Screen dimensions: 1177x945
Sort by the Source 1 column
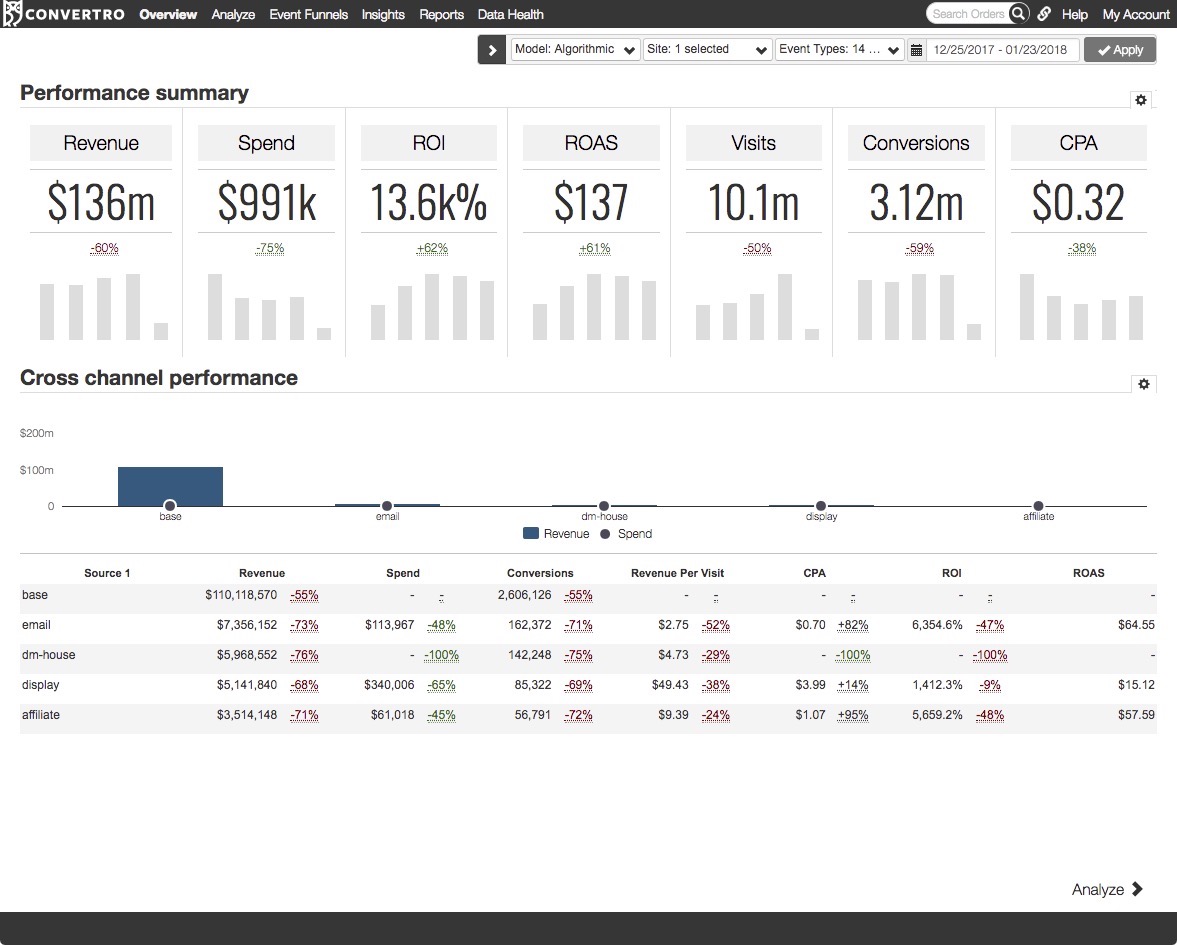tap(107, 573)
